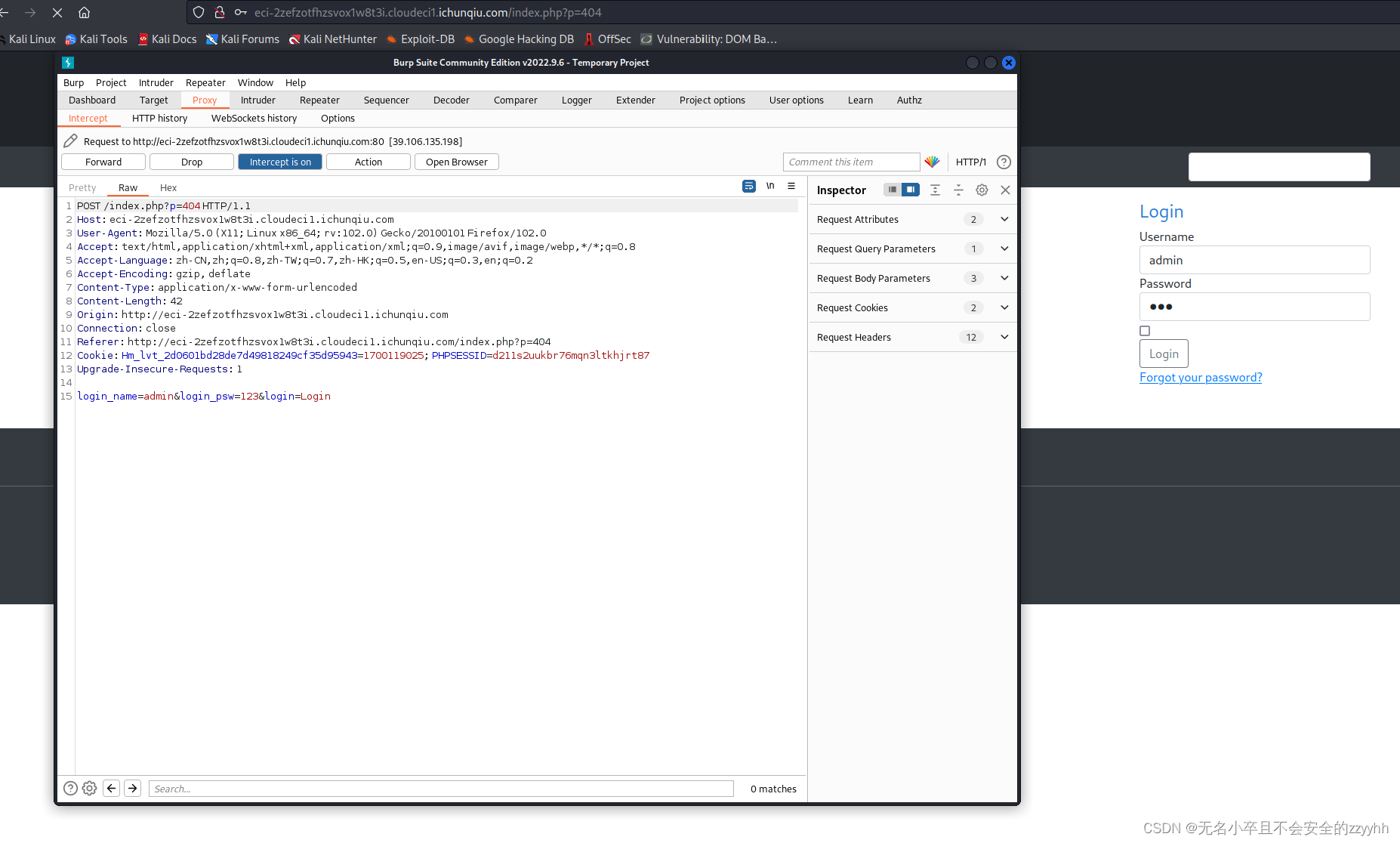Open the Forgot your password link
The width and height of the screenshot is (1400, 843).
coord(1201,377)
